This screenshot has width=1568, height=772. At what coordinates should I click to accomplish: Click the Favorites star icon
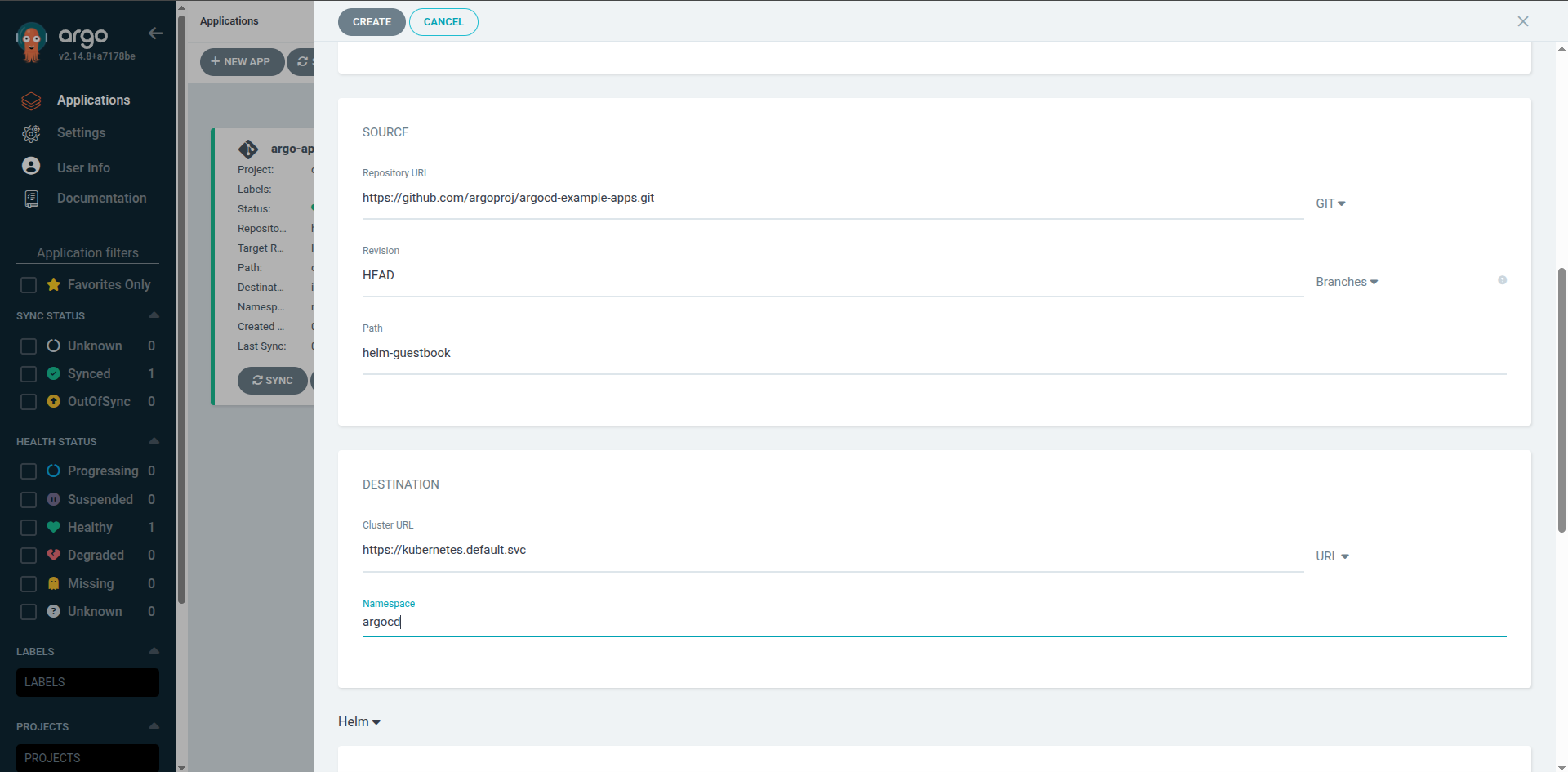coord(54,284)
